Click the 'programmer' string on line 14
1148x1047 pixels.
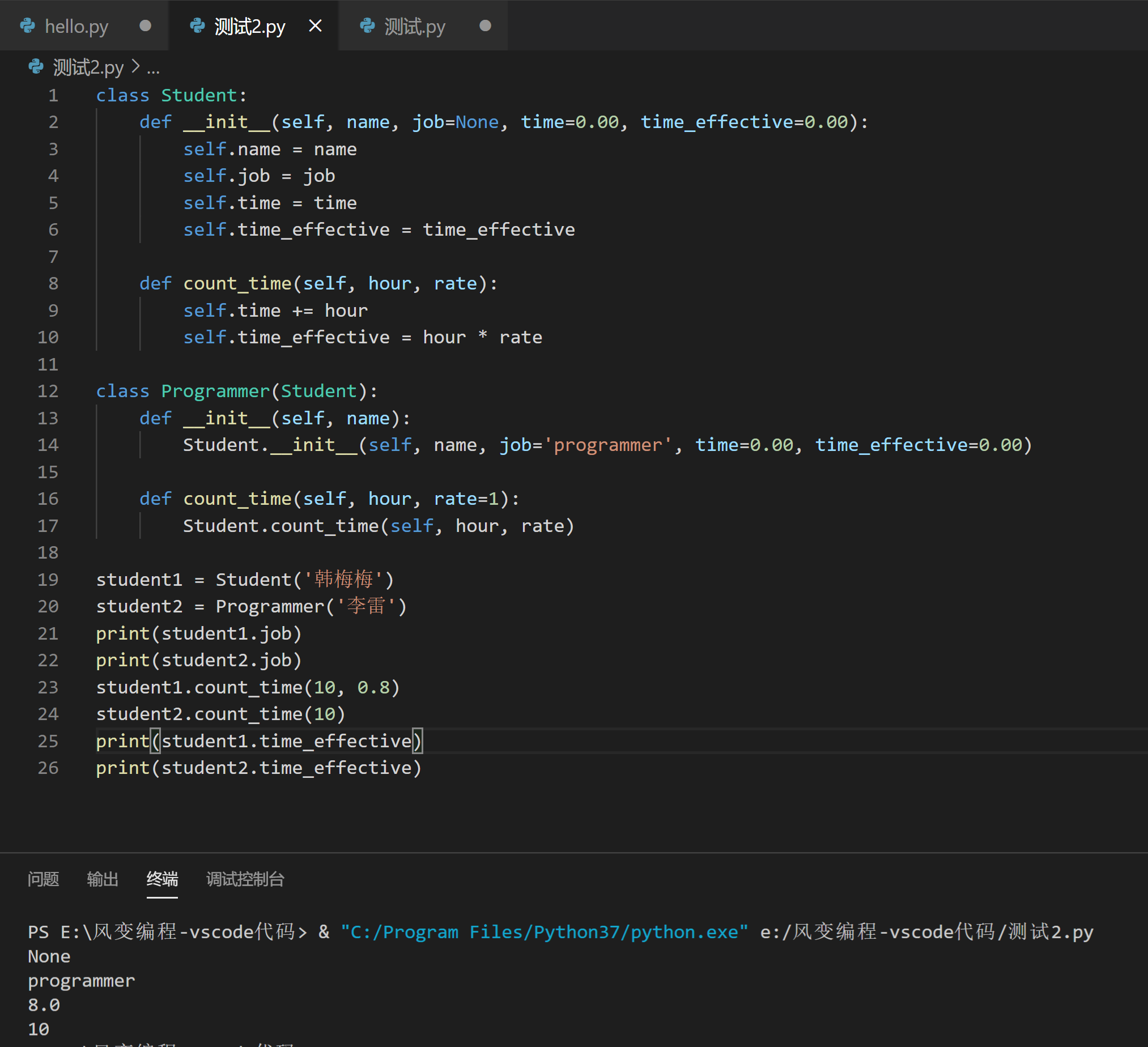click(608, 445)
